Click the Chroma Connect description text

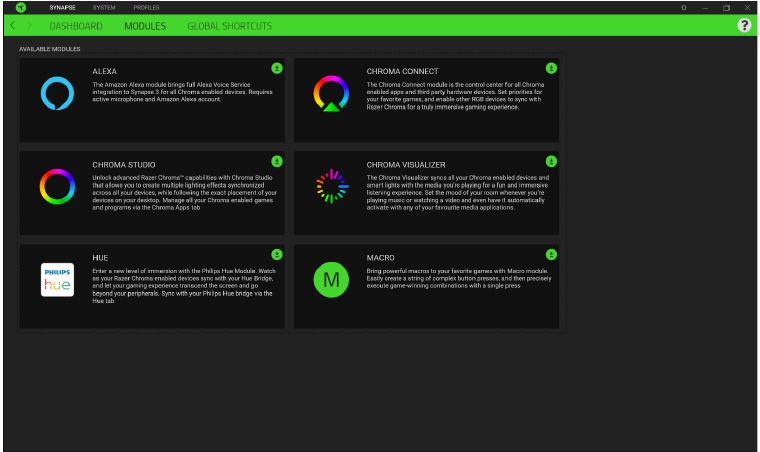455,96
